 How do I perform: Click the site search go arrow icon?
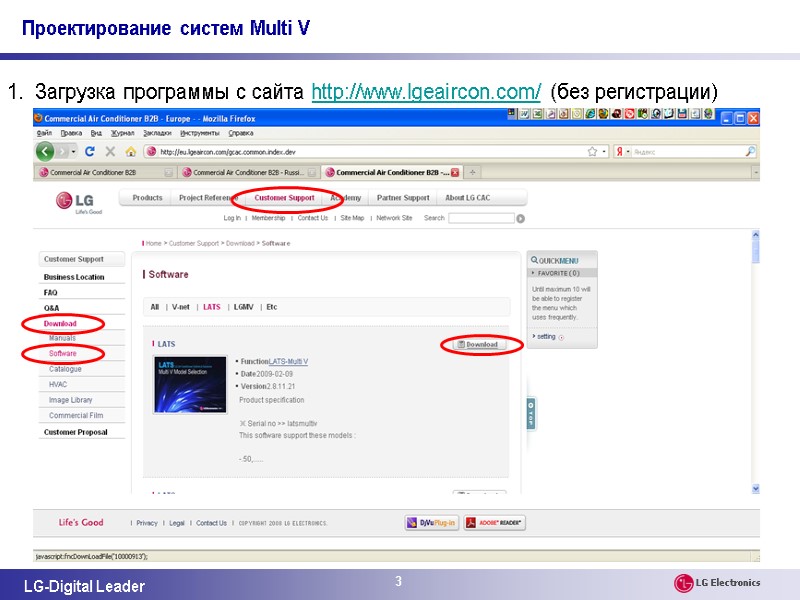tap(521, 218)
